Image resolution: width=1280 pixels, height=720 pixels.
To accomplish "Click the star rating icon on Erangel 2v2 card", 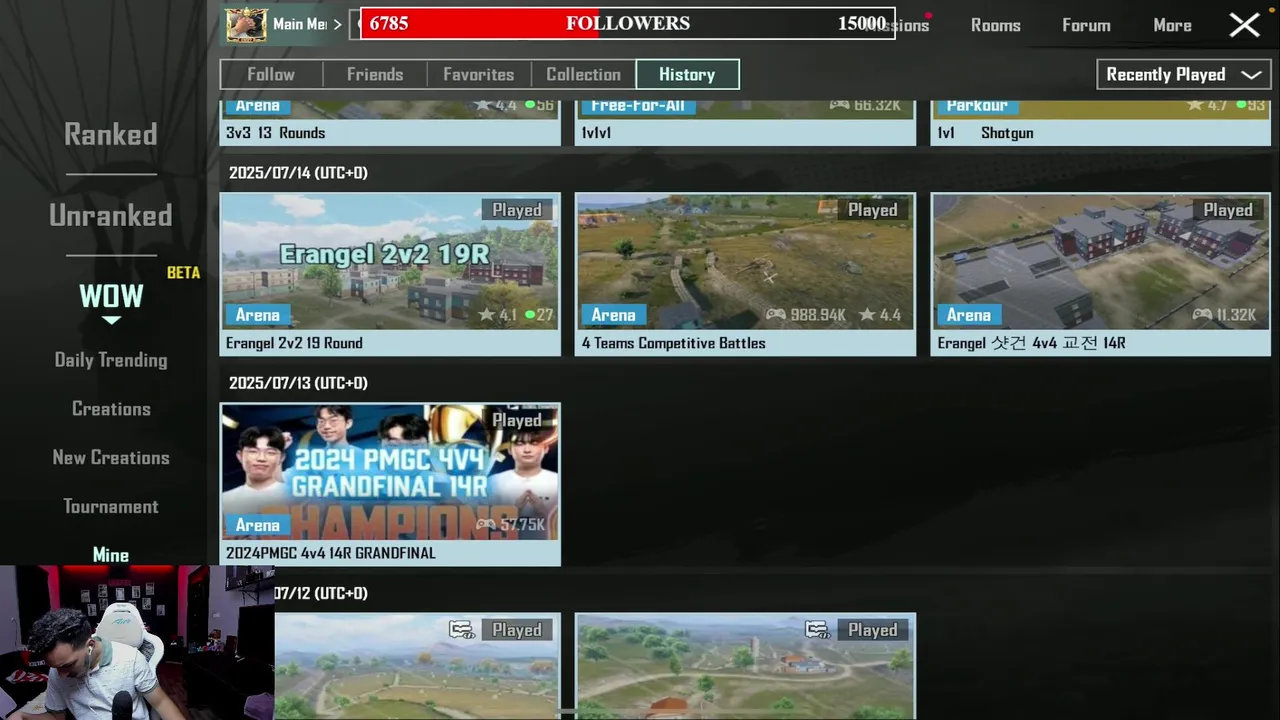I will point(486,315).
